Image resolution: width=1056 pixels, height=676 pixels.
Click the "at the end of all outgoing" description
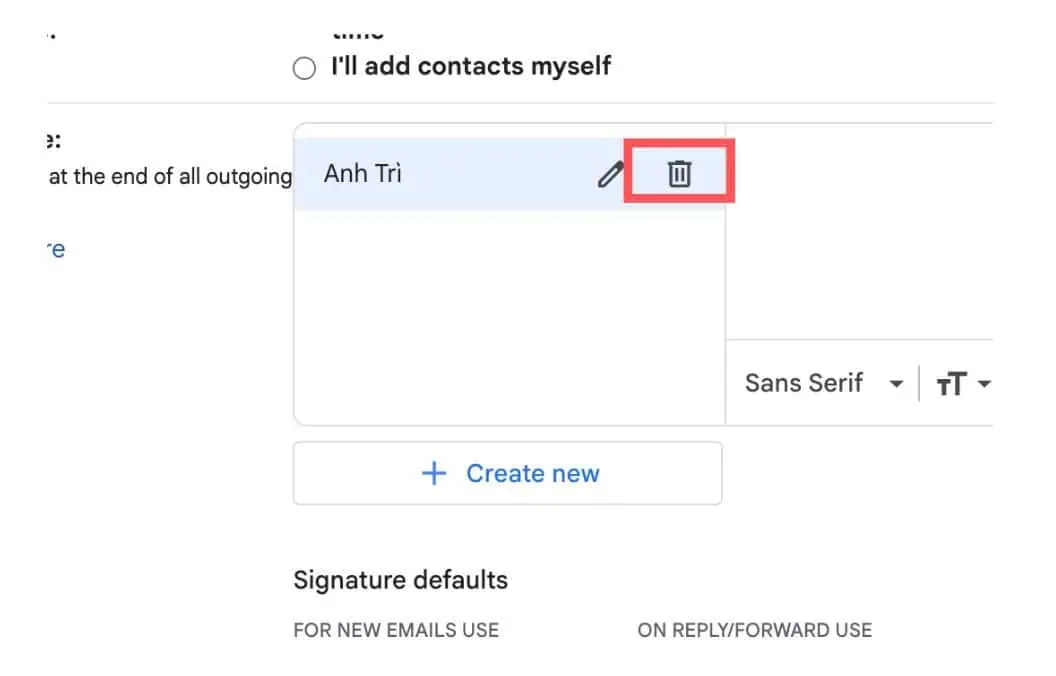click(170, 177)
